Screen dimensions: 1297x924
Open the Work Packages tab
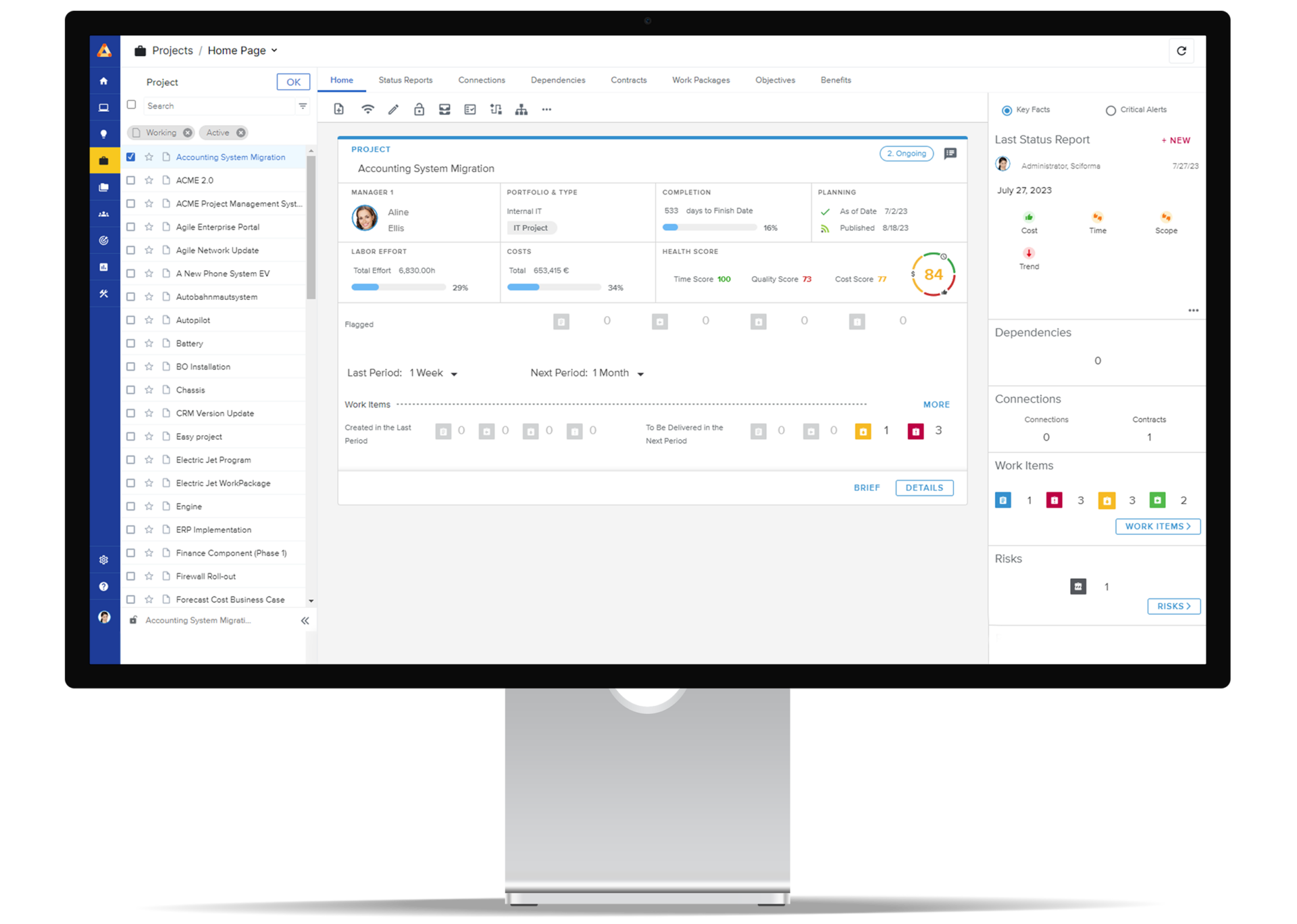click(701, 80)
